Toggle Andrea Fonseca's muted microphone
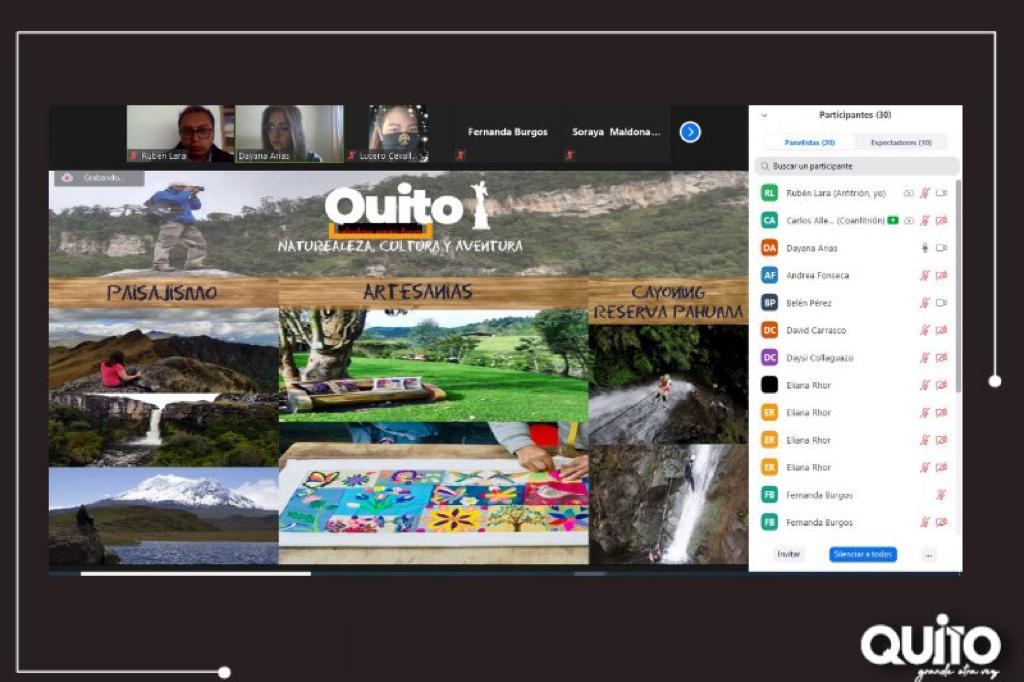 (x=925, y=275)
